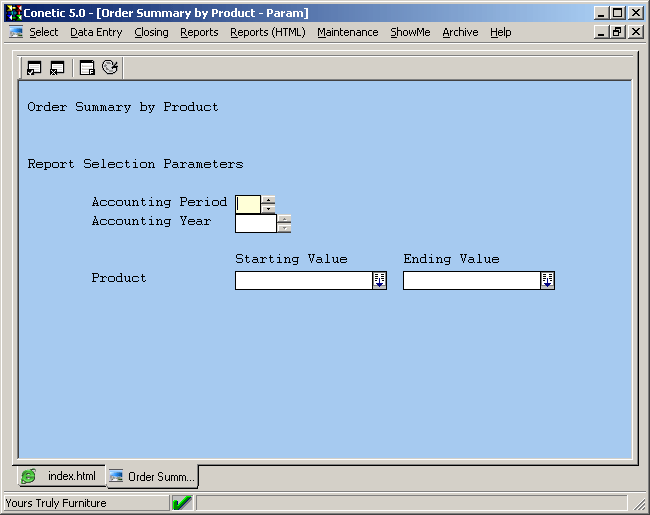
Task: Open Product Ending Value lookup list
Action: [547, 281]
